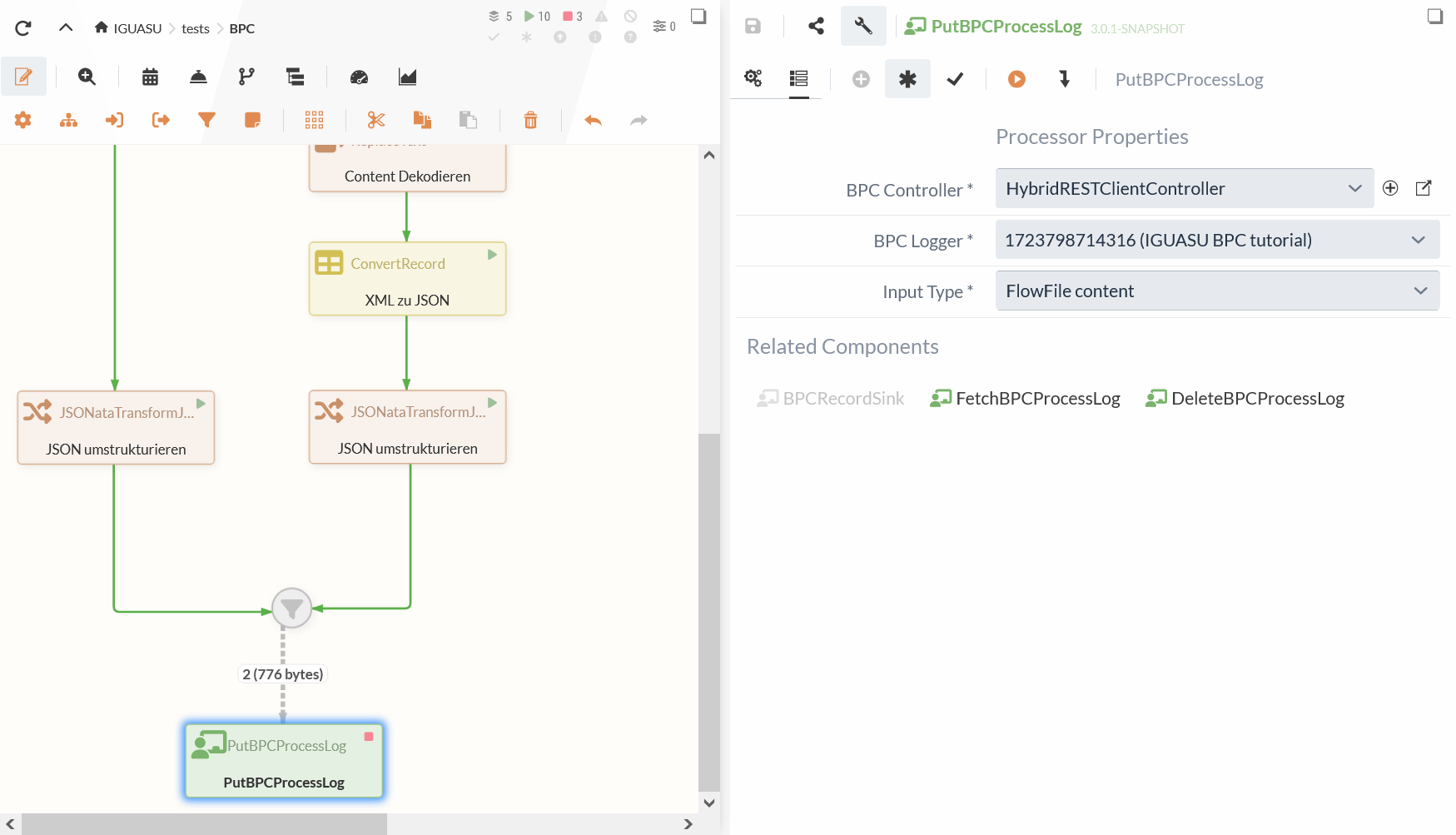Select the BPC breadcrumb
This screenshot has height=835, width=1456.
[242, 28]
